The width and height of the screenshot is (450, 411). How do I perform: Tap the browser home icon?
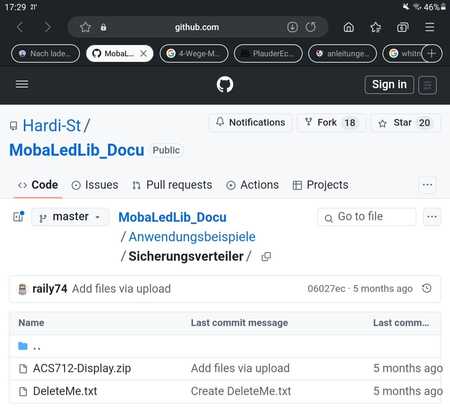click(x=349, y=27)
